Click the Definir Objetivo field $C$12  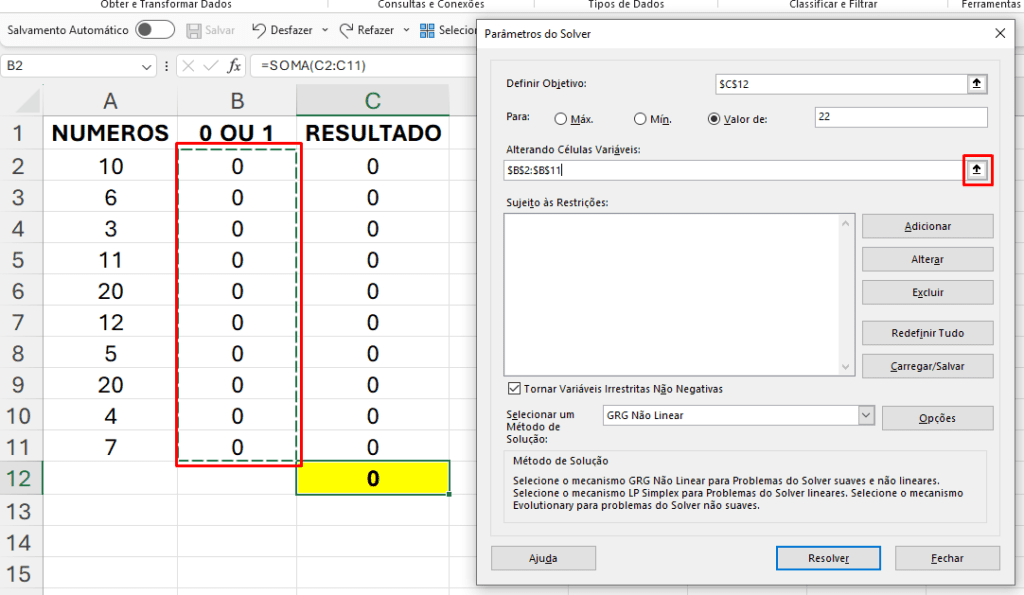click(x=841, y=84)
